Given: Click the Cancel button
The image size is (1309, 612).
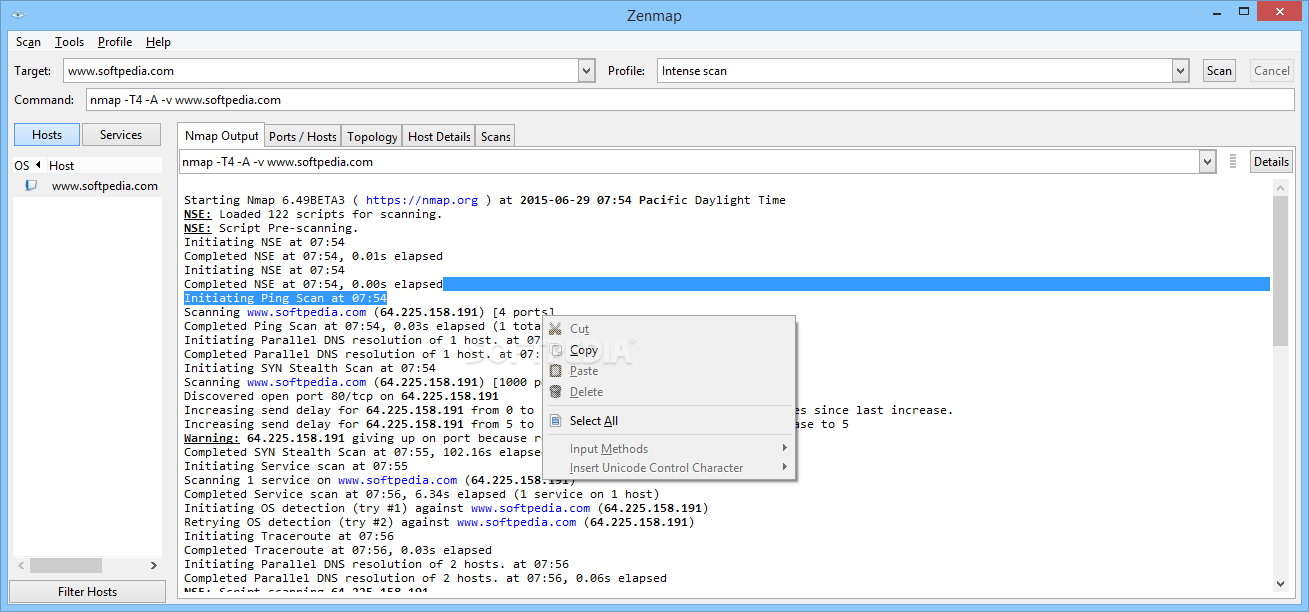Looking at the screenshot, I should point(1272,71).
